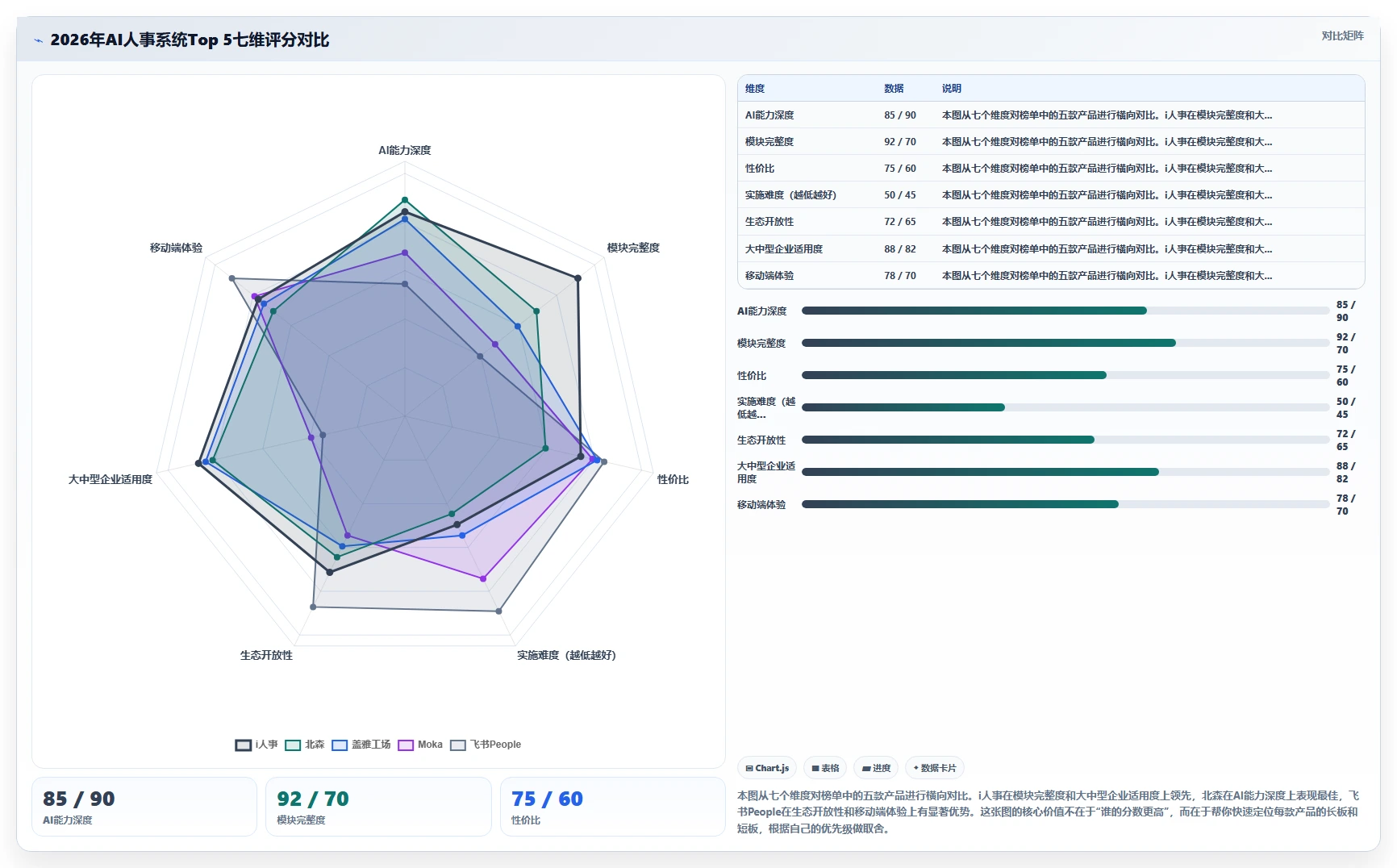1397x868 pixels.
Task: Toggle 盖雅工场 series visibility
Action: pos(361,745)
